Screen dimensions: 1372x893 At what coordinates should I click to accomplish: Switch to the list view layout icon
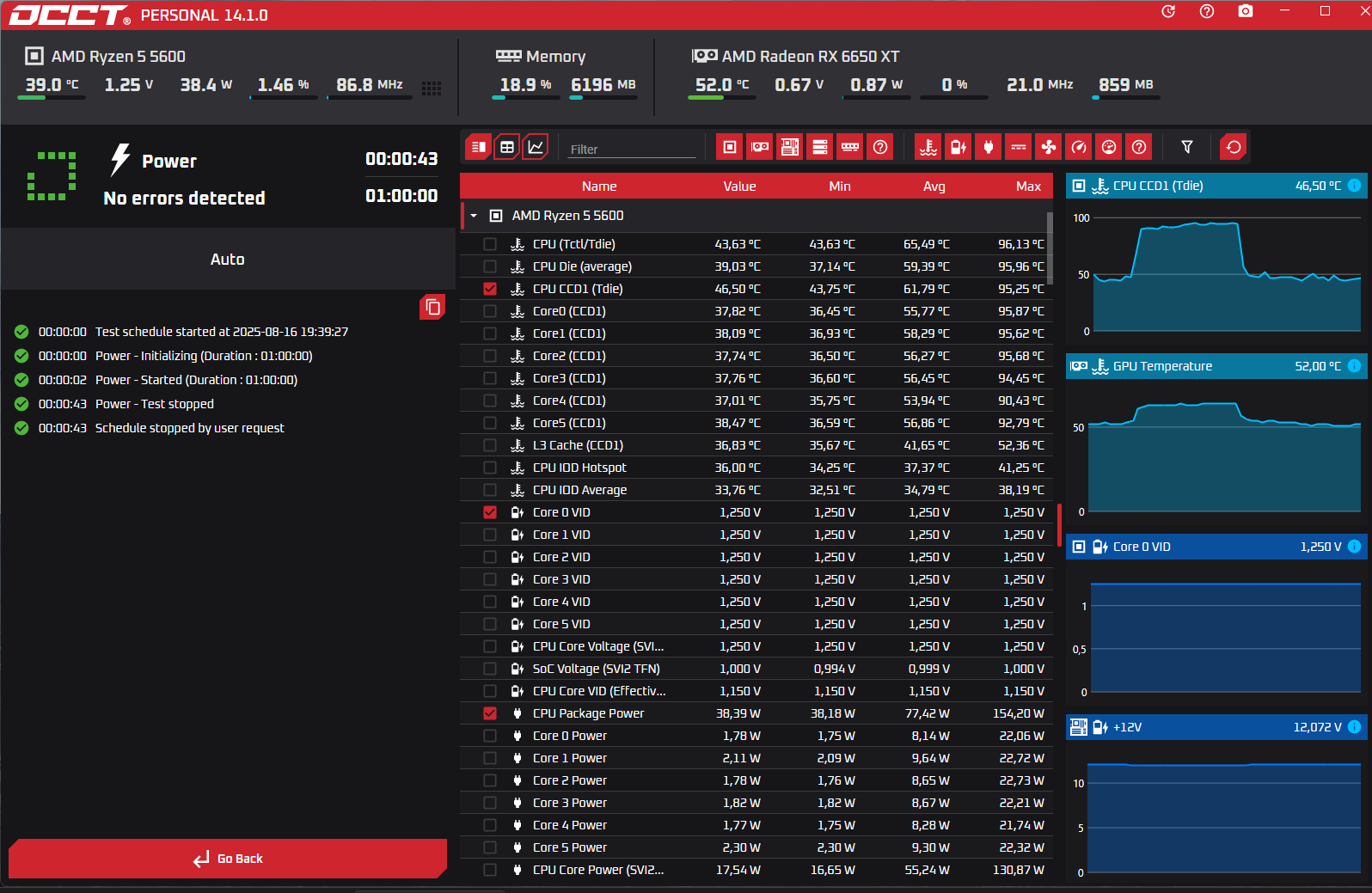click(x=479, y=147)
